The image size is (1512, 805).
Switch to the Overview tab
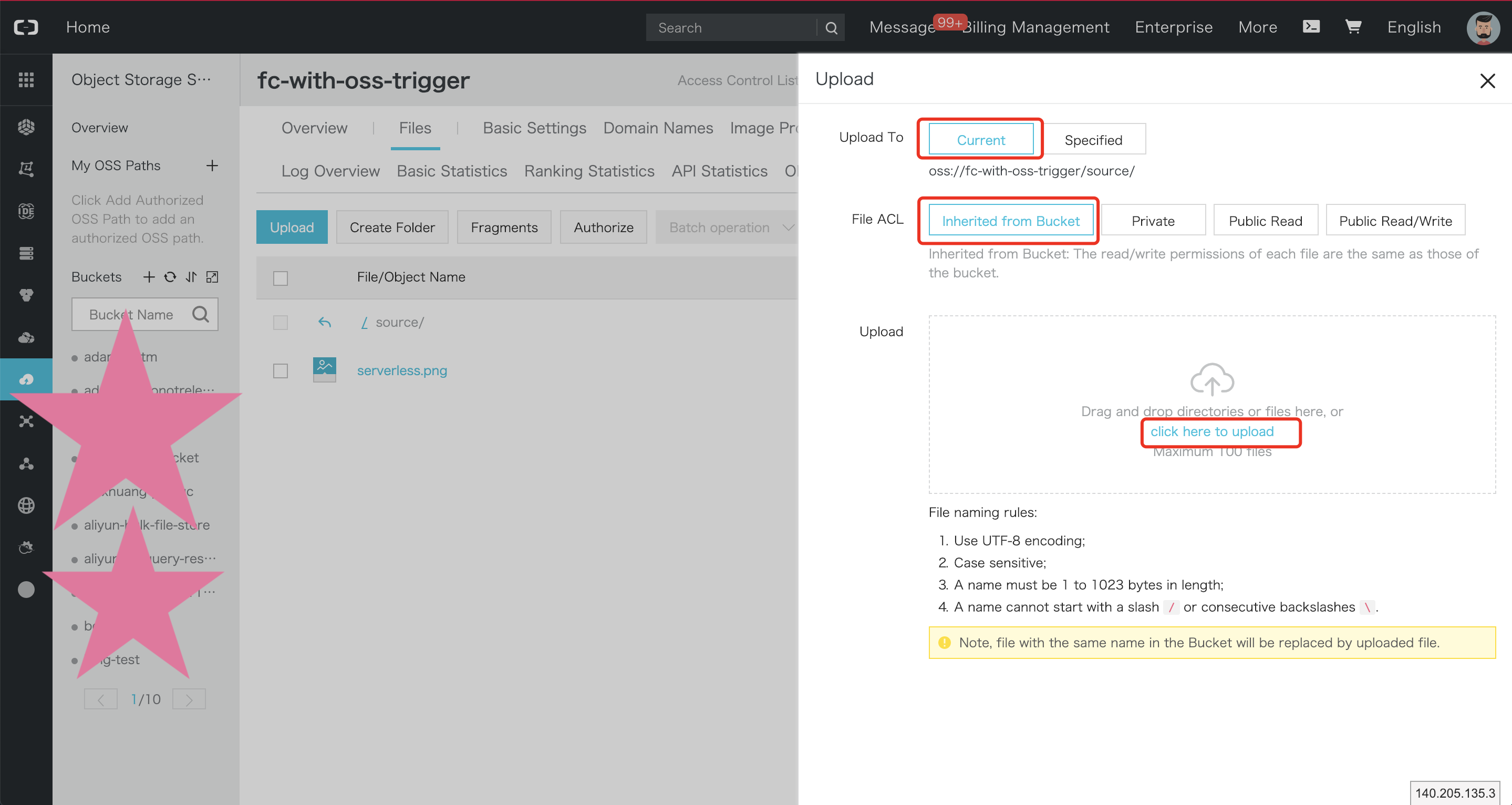315,128
